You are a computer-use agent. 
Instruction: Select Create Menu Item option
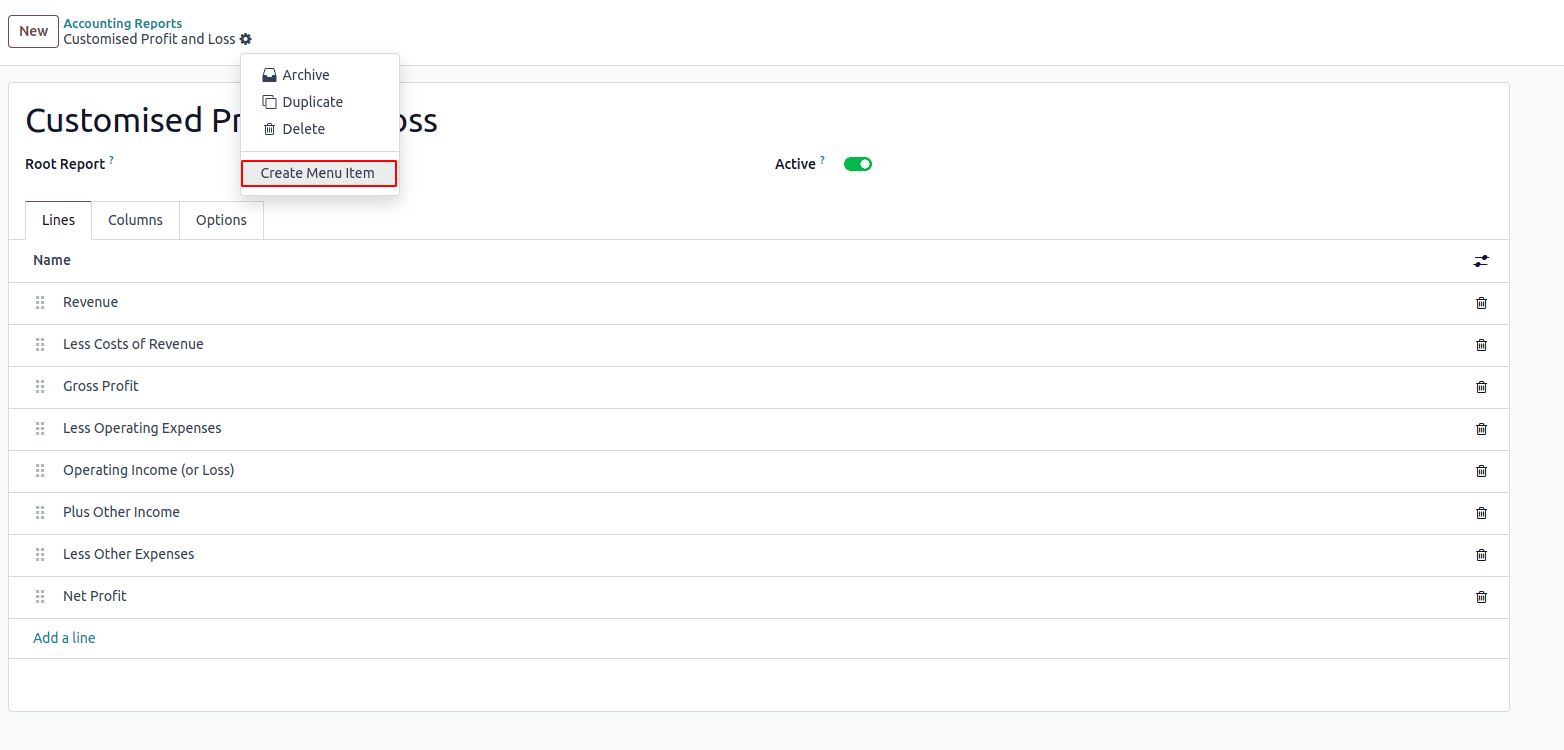(x=319, y=173)
